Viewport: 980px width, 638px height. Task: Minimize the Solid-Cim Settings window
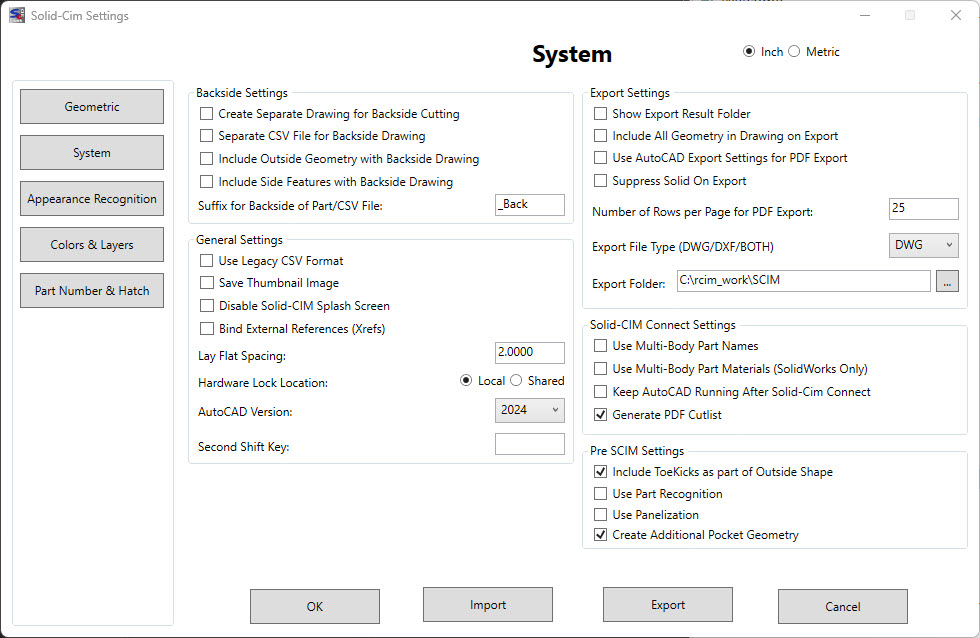coord(865,15)
